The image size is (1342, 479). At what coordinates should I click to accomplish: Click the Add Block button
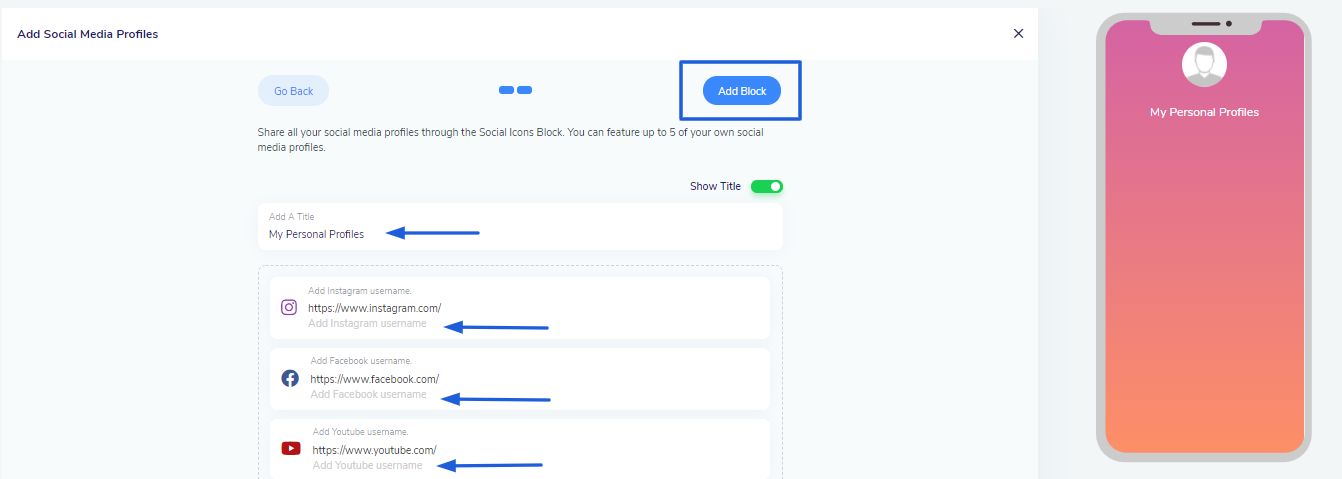coord(741,91)
